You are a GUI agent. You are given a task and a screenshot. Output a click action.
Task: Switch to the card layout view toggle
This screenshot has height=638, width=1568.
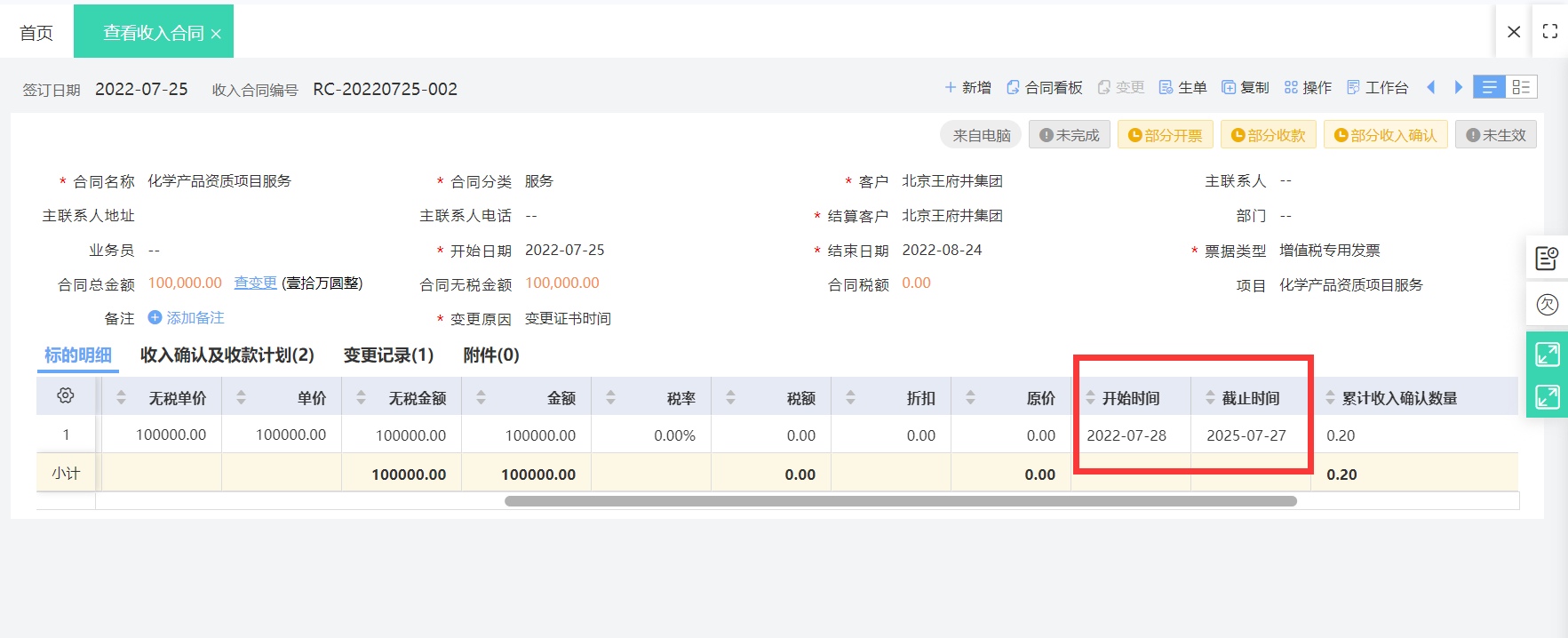tap(1521, 87)
